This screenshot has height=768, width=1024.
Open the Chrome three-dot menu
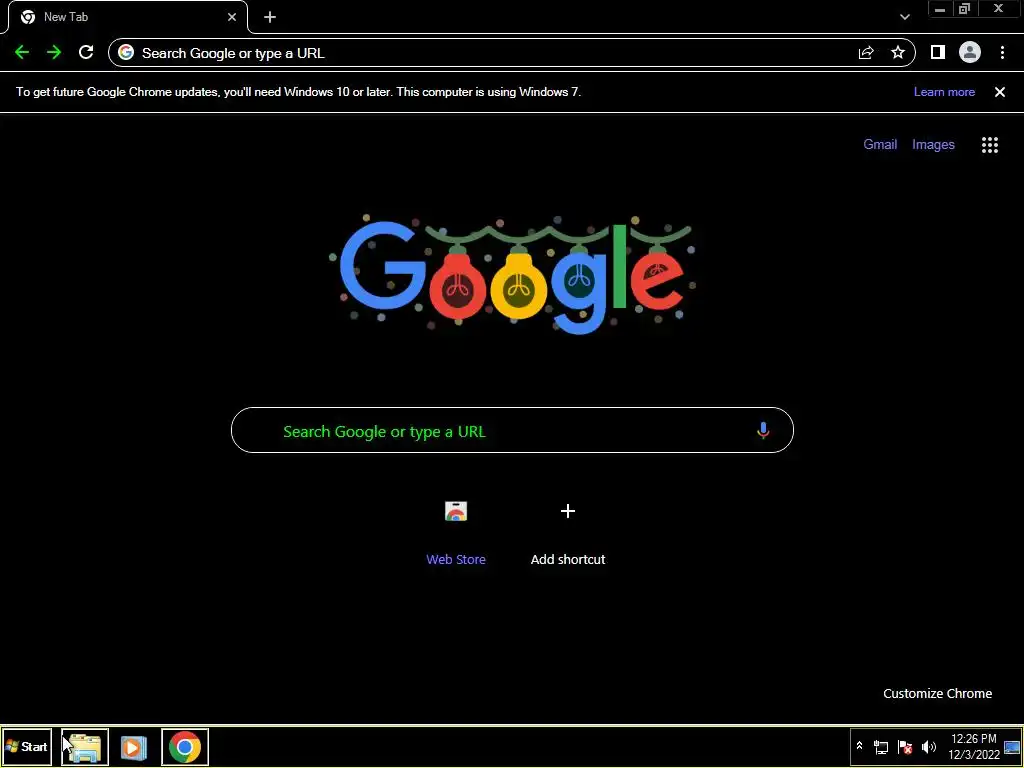[1002, 53]
